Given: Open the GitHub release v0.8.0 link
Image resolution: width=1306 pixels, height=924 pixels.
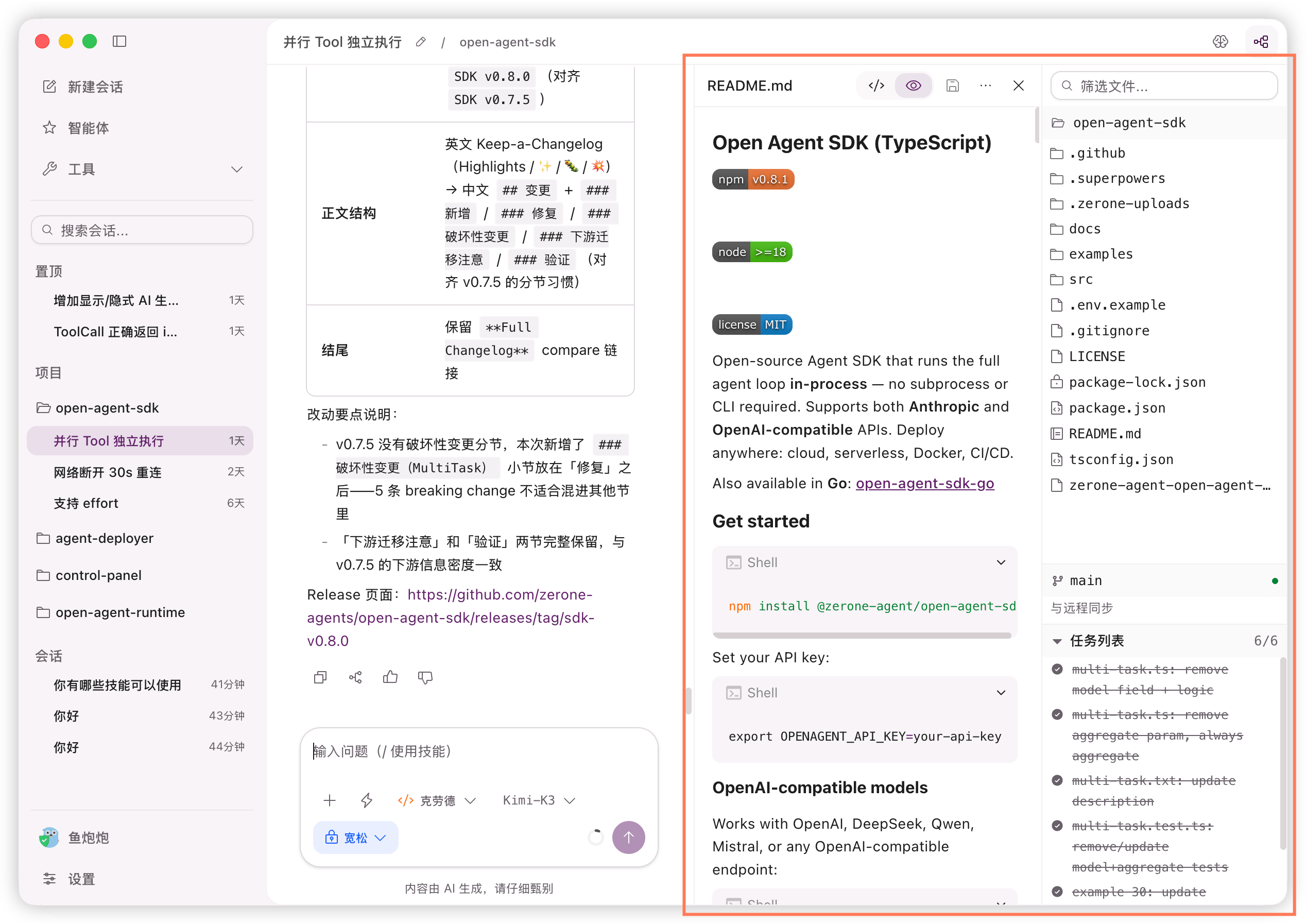Looking at the screenshot, I should pyautogui.click(x=451, y=618).
